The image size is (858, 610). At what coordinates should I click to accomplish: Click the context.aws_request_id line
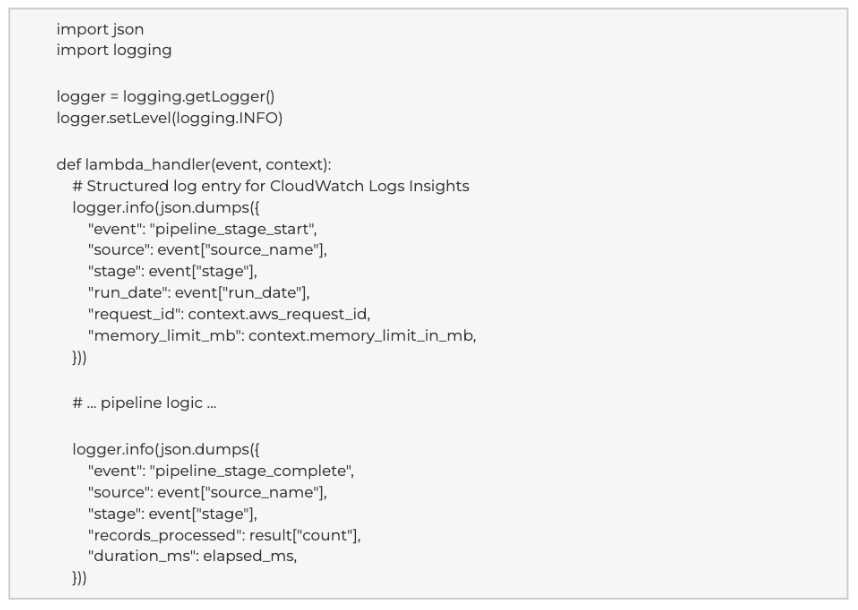click(x=229, y=314)
